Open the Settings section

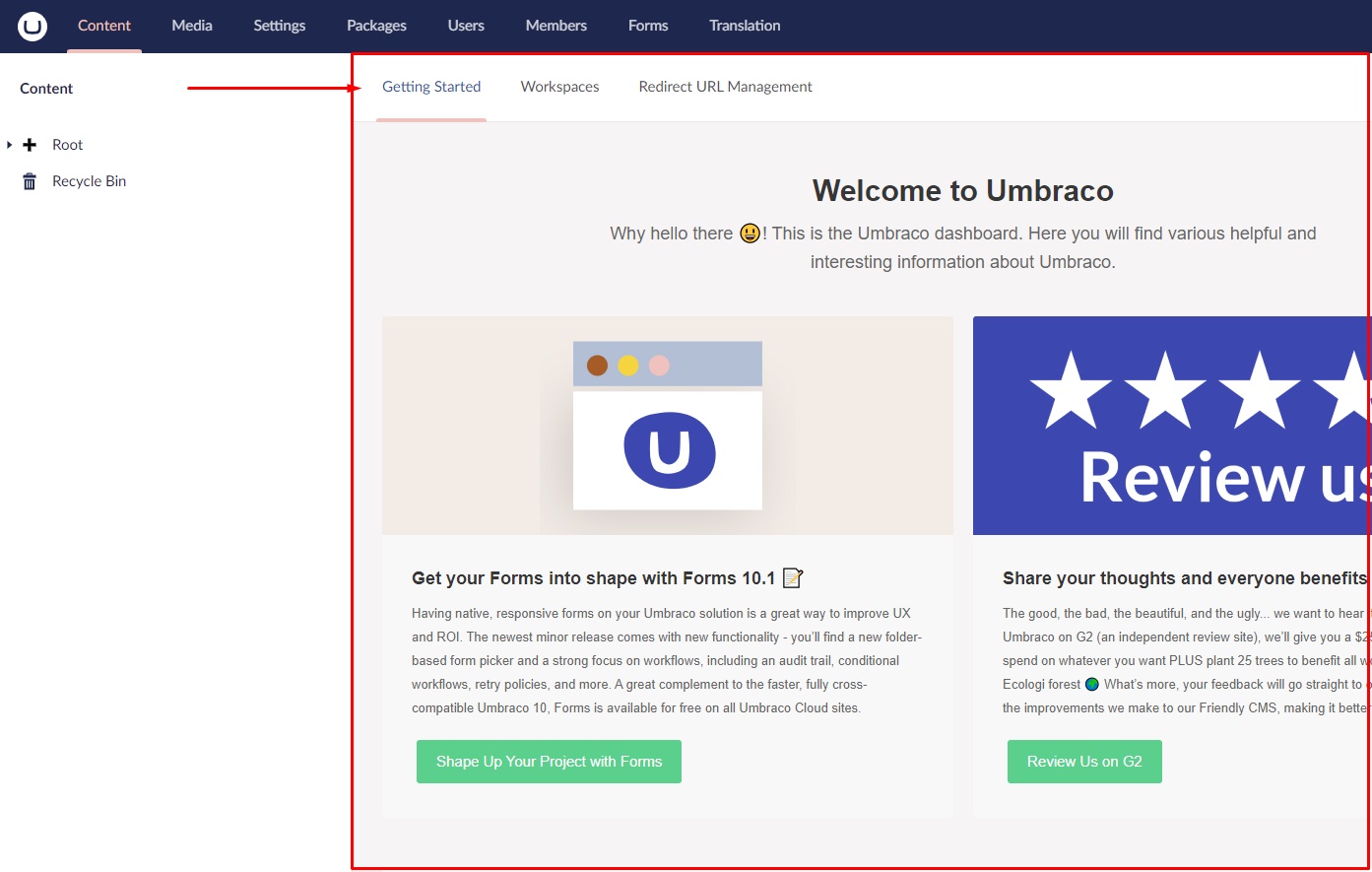pos(279,26)
